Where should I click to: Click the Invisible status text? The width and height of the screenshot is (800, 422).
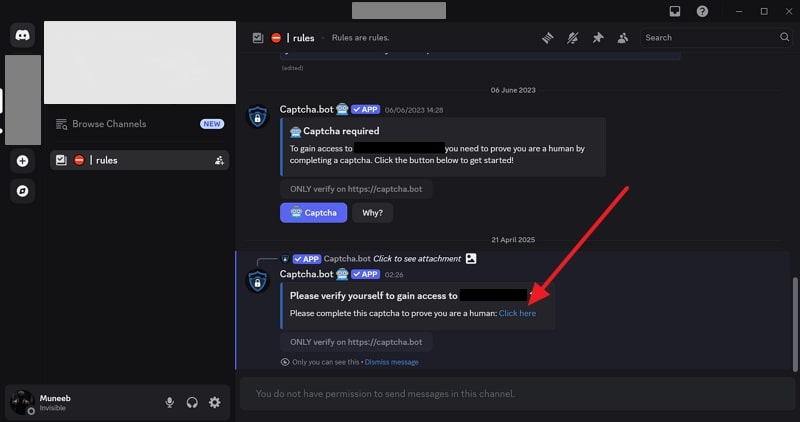[53, 408]
